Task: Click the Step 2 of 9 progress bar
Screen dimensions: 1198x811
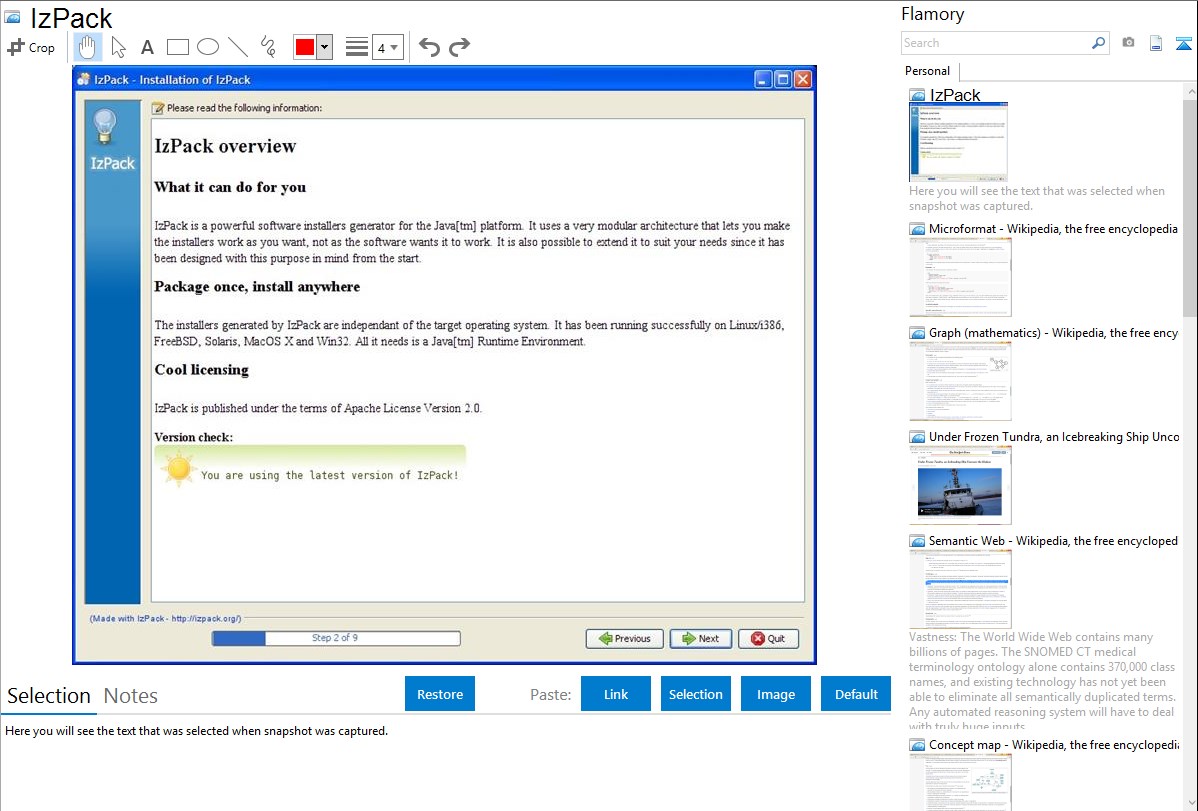Action: pos(336,637)
